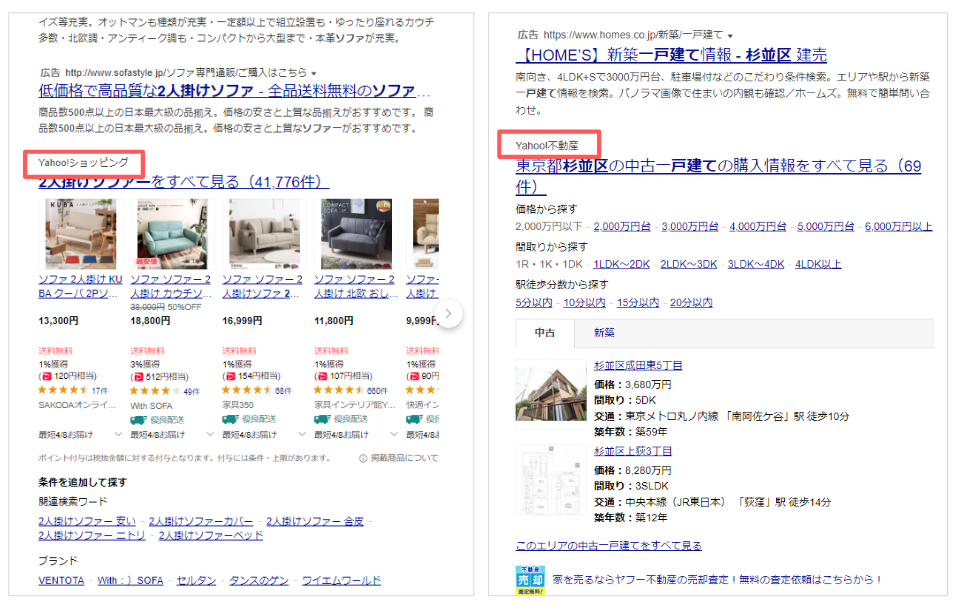This screenshot has width=958, height=611.
Task: Open the turquoise sofa product thumbnail
Action: point(172,234)
